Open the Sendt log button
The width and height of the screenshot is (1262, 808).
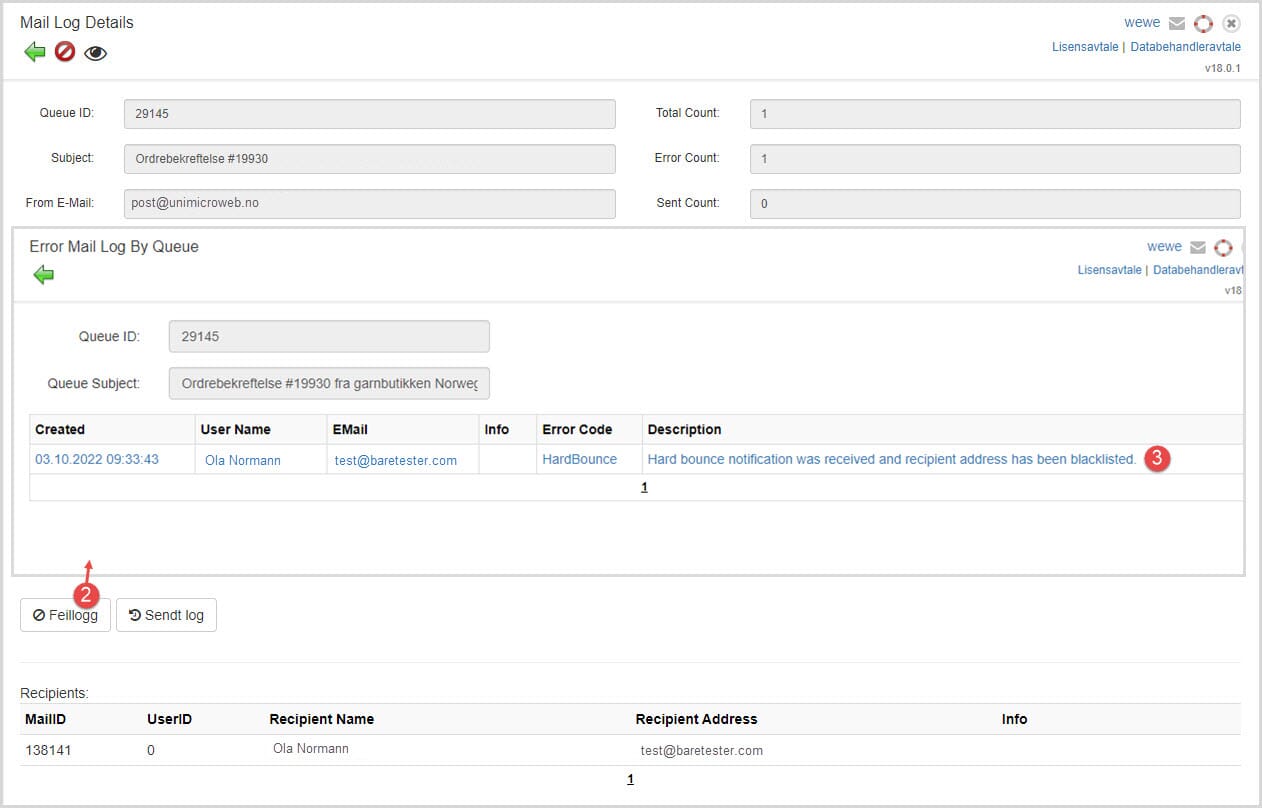pyautogui.click(x=166, y=615)
